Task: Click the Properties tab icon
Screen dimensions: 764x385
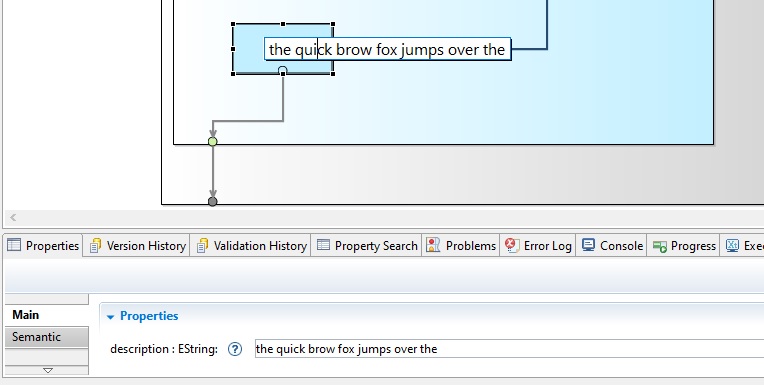Action: [14, 245]
